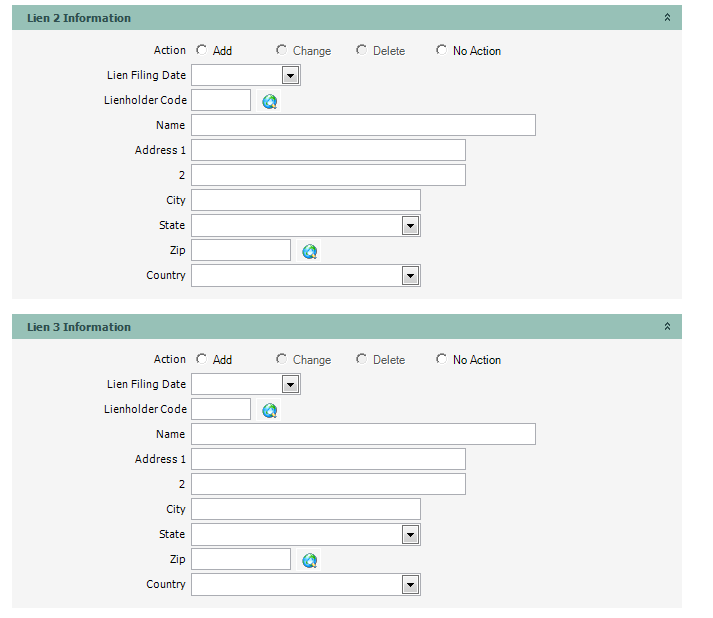Click Lien 2 City field
This screenshot has height=618, width=713.
click(306, 200)
